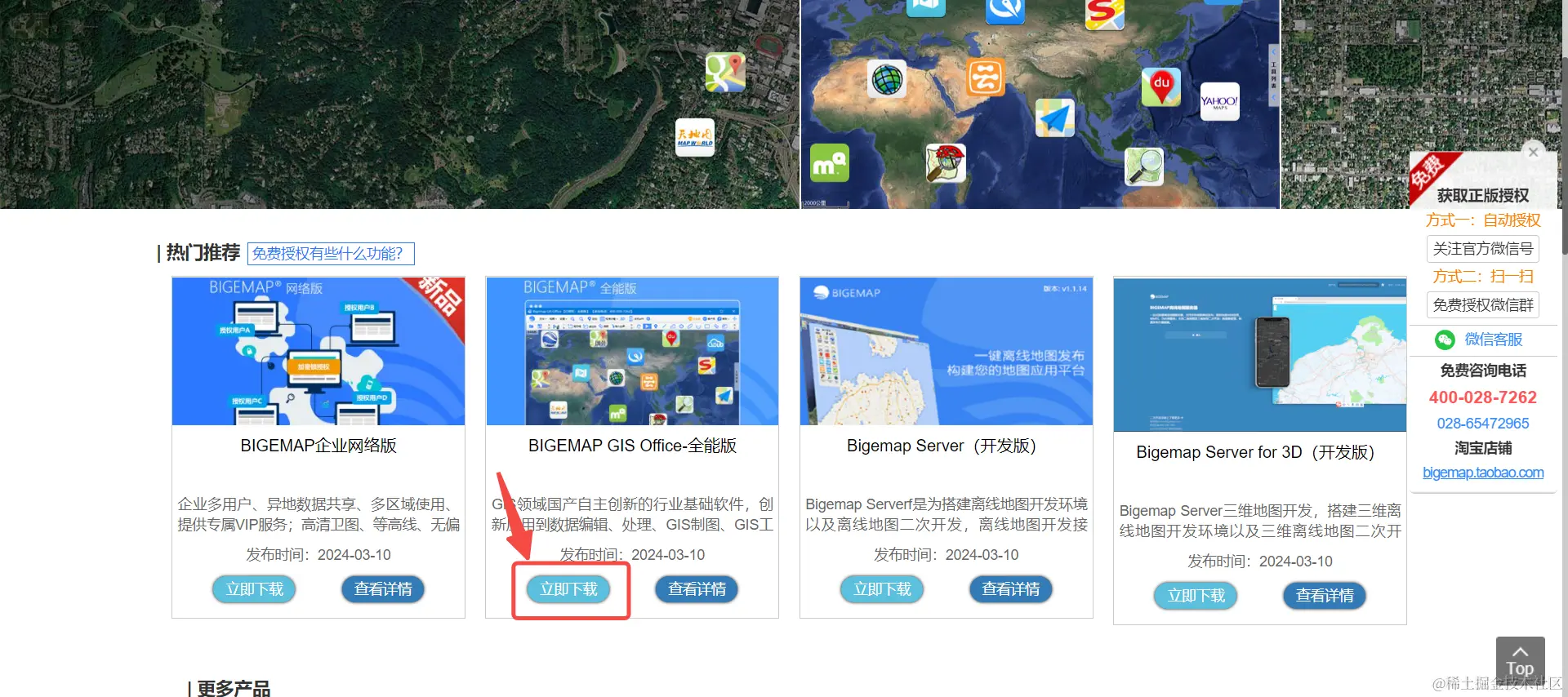The width and height of the screenshot is (1568, 697).
Task: Click the Google Maps icon on banner
Action: tap(725, 72)
